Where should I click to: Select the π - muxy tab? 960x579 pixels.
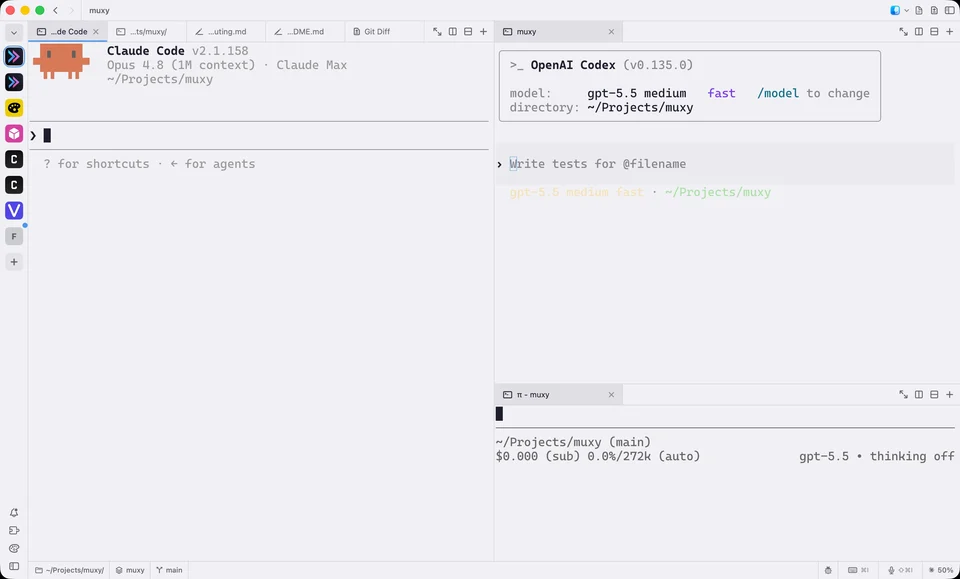(558, 395)
